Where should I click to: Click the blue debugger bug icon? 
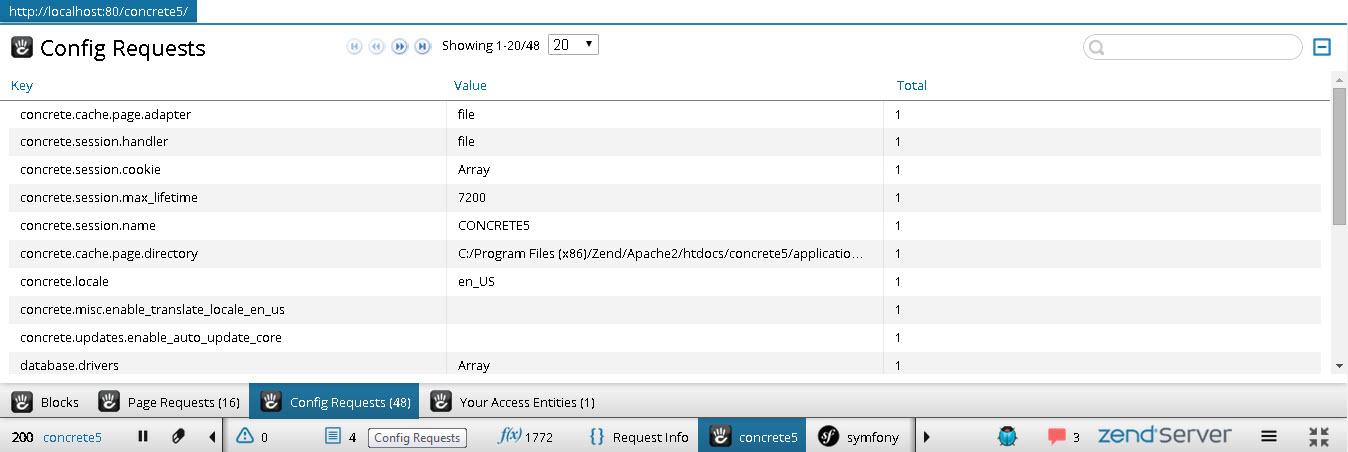click(1007, 437)
